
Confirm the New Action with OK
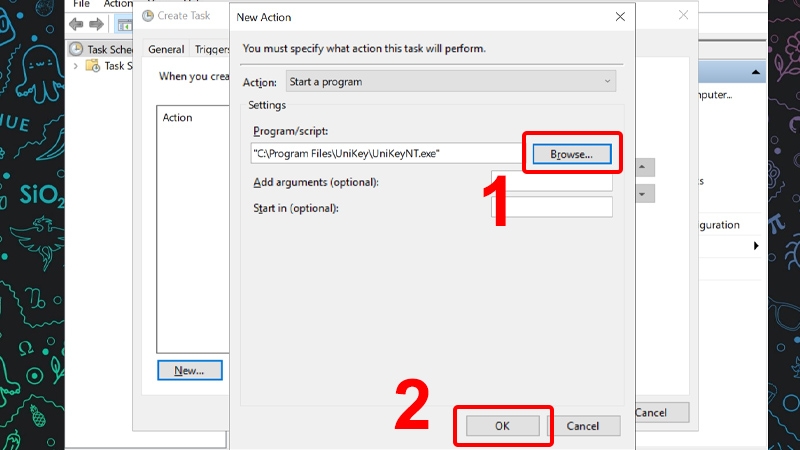tap(503, 425)
